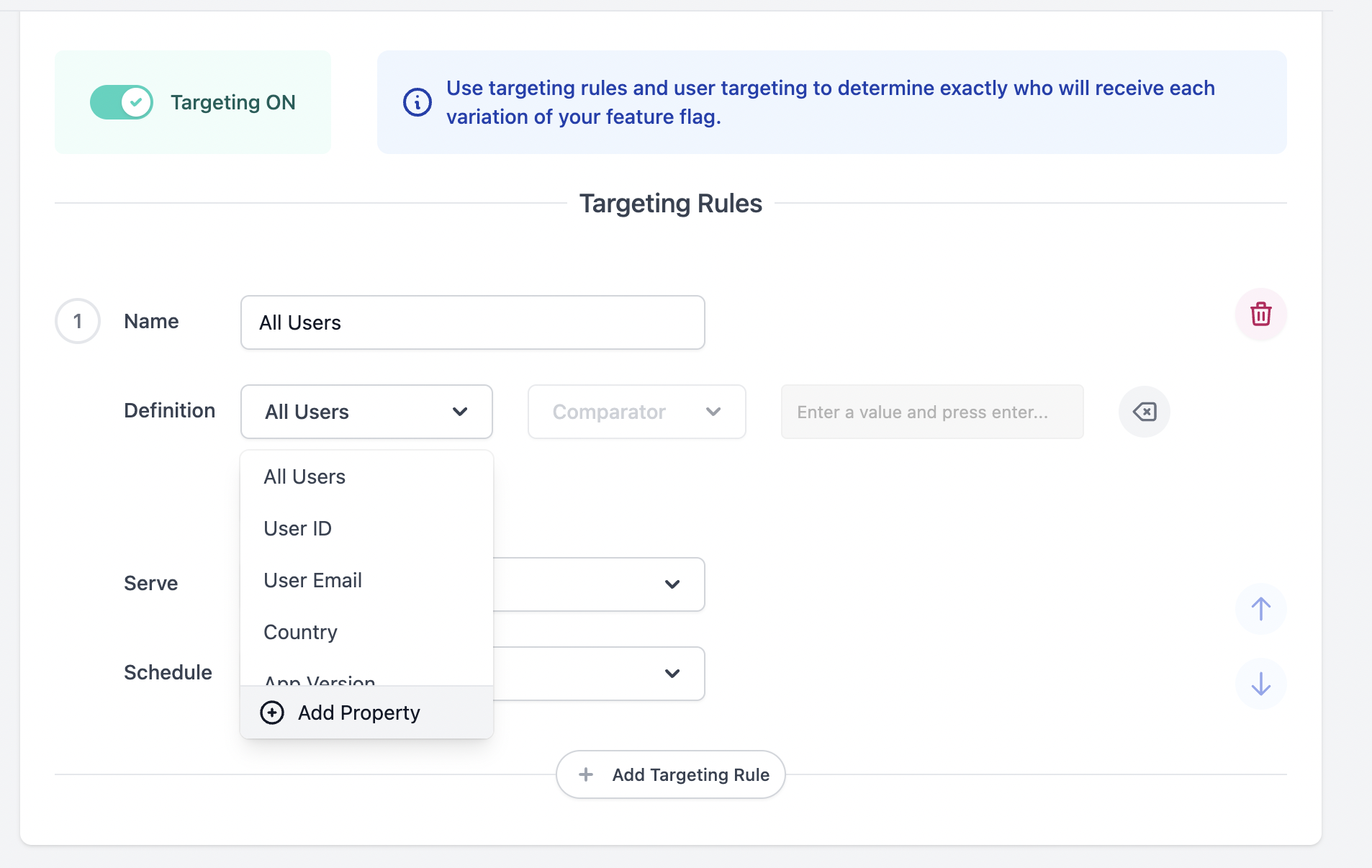Click inside the rule Name field
The width and height of the screenshot is (1372, 868).
[472, 322]
